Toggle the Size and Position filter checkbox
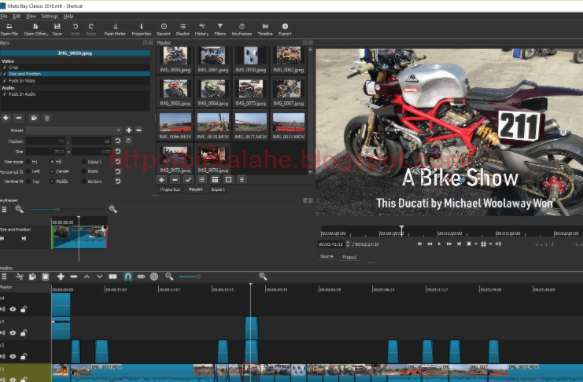Viewport: 583px width, 382px height. [x=4, y=74]
